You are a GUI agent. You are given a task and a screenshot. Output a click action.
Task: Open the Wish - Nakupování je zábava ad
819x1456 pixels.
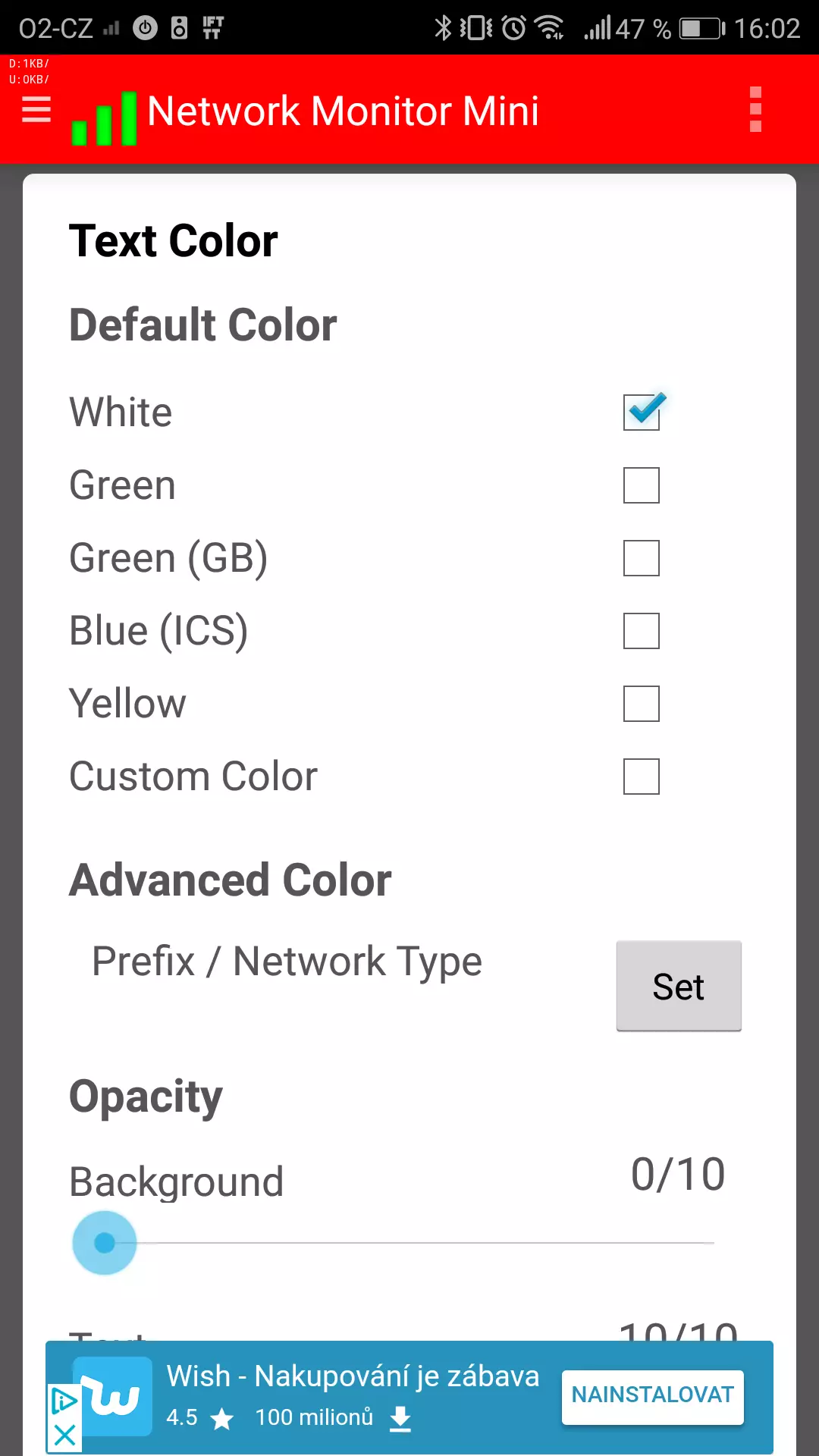(353, 1376)
